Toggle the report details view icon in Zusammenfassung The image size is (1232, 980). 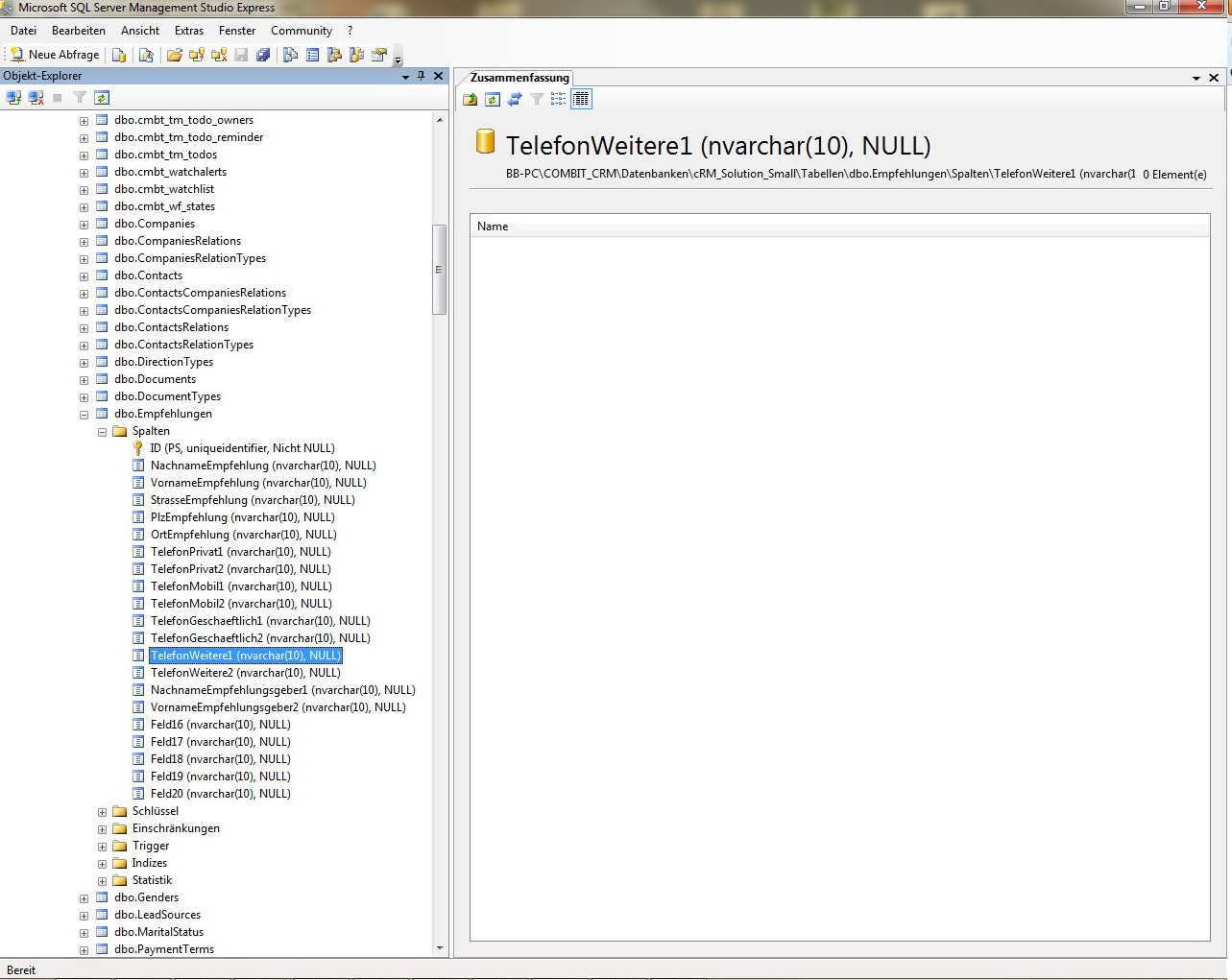tap(581, 99)
